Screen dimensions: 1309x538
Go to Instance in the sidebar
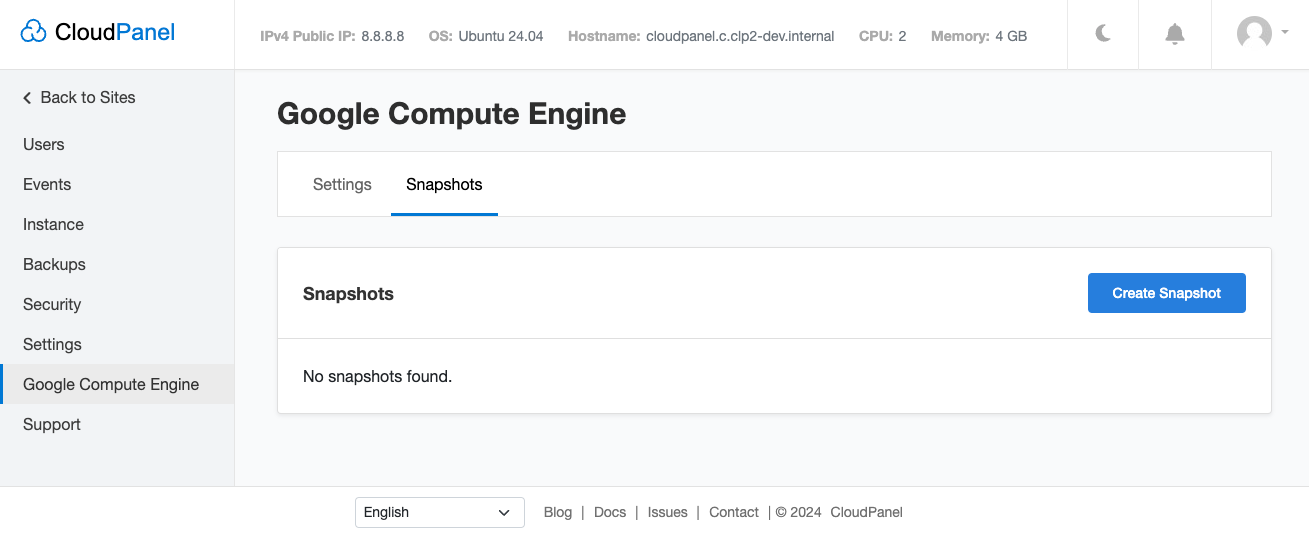point(53,225)
